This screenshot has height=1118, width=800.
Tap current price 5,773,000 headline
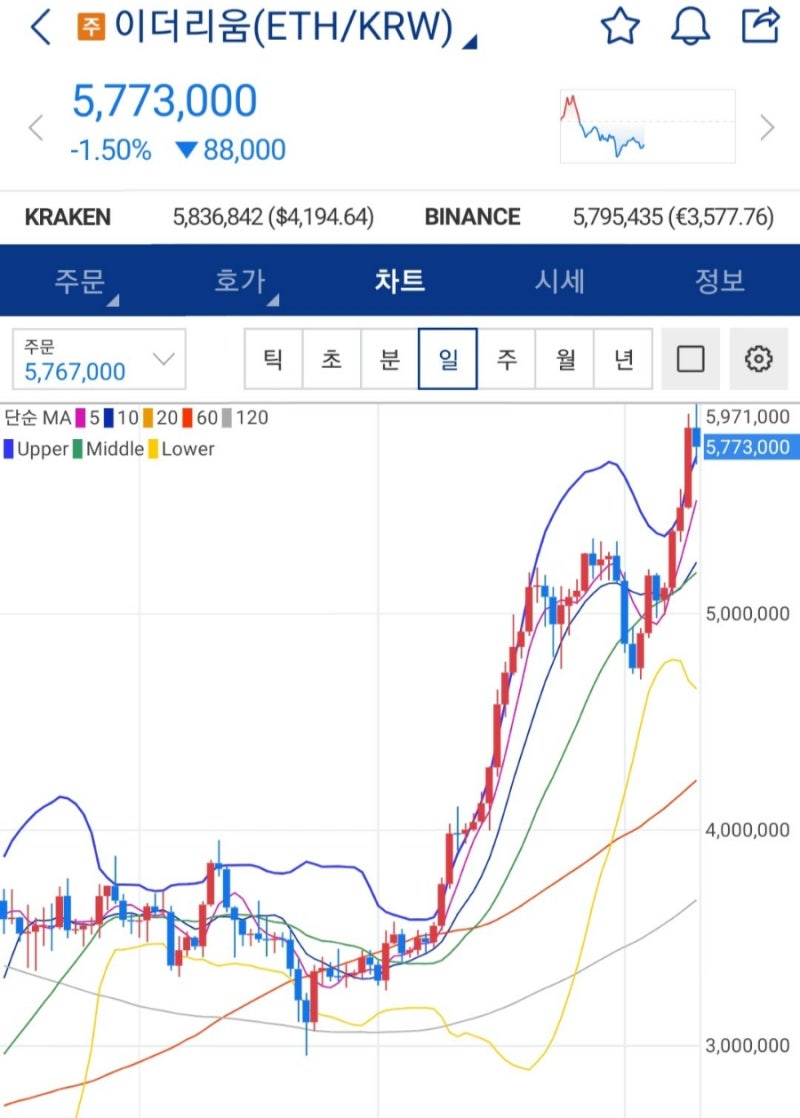tap(165, 101)
